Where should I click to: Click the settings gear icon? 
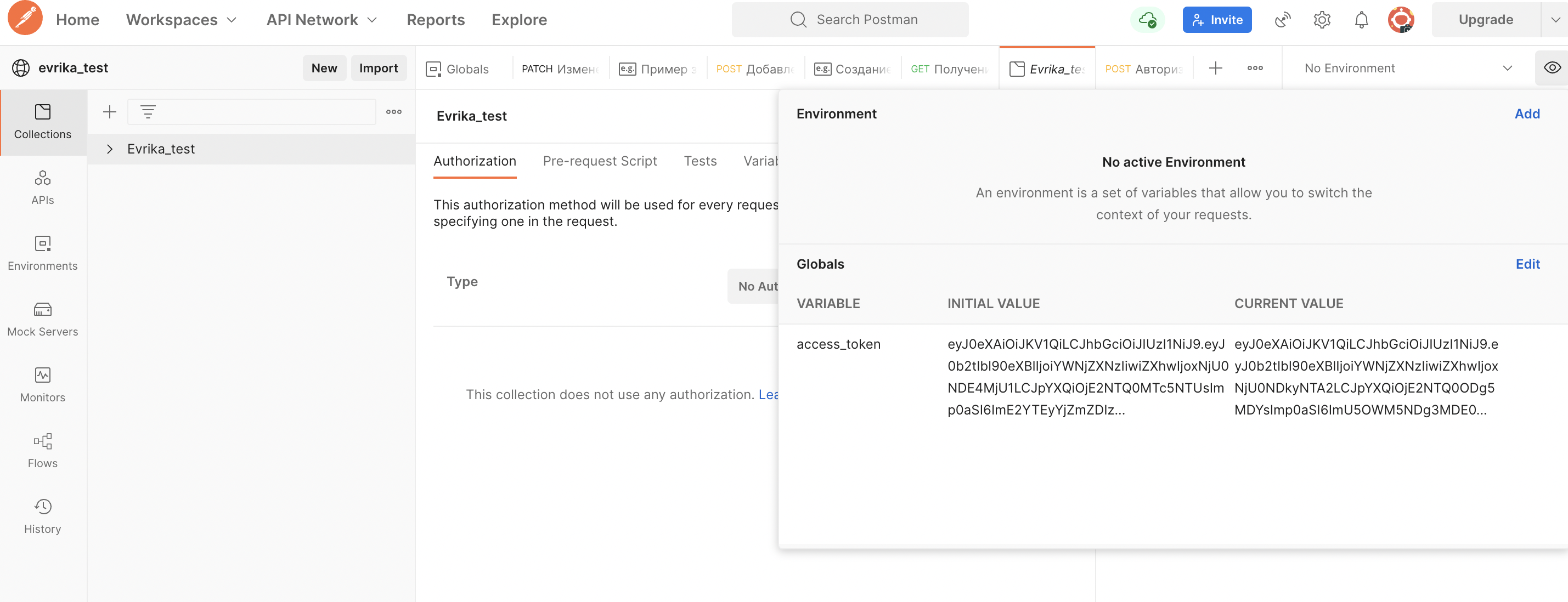click(1322, 20)
